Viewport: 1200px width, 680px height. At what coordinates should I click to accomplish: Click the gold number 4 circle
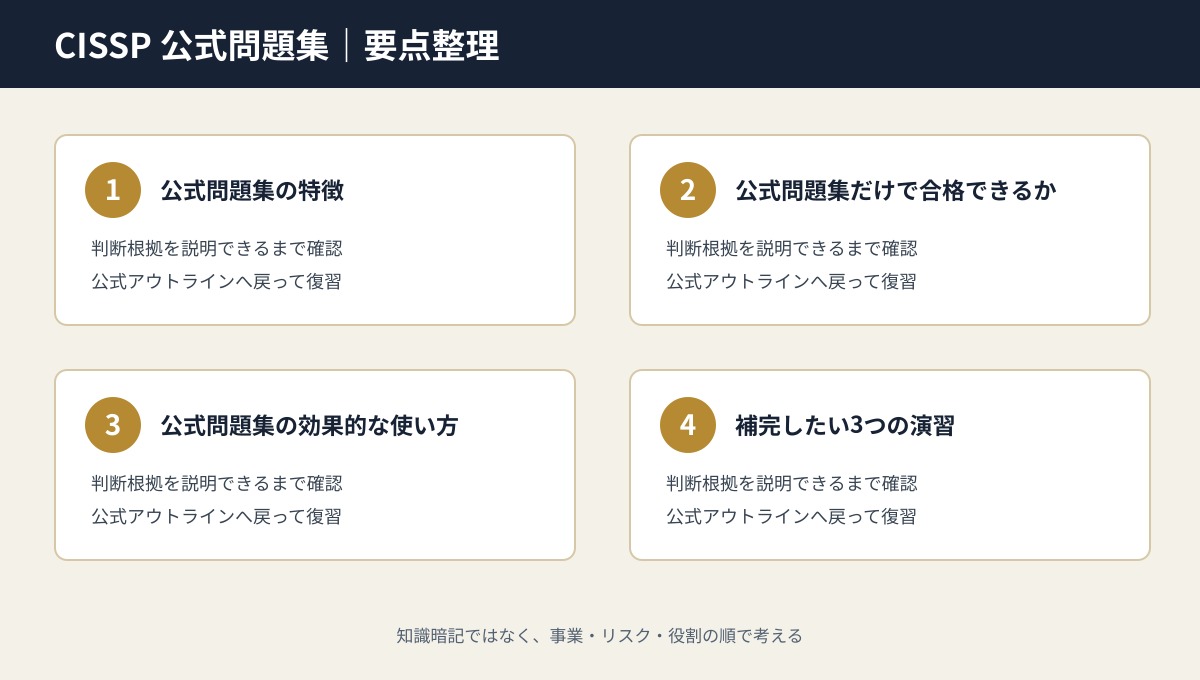(688, 425)
